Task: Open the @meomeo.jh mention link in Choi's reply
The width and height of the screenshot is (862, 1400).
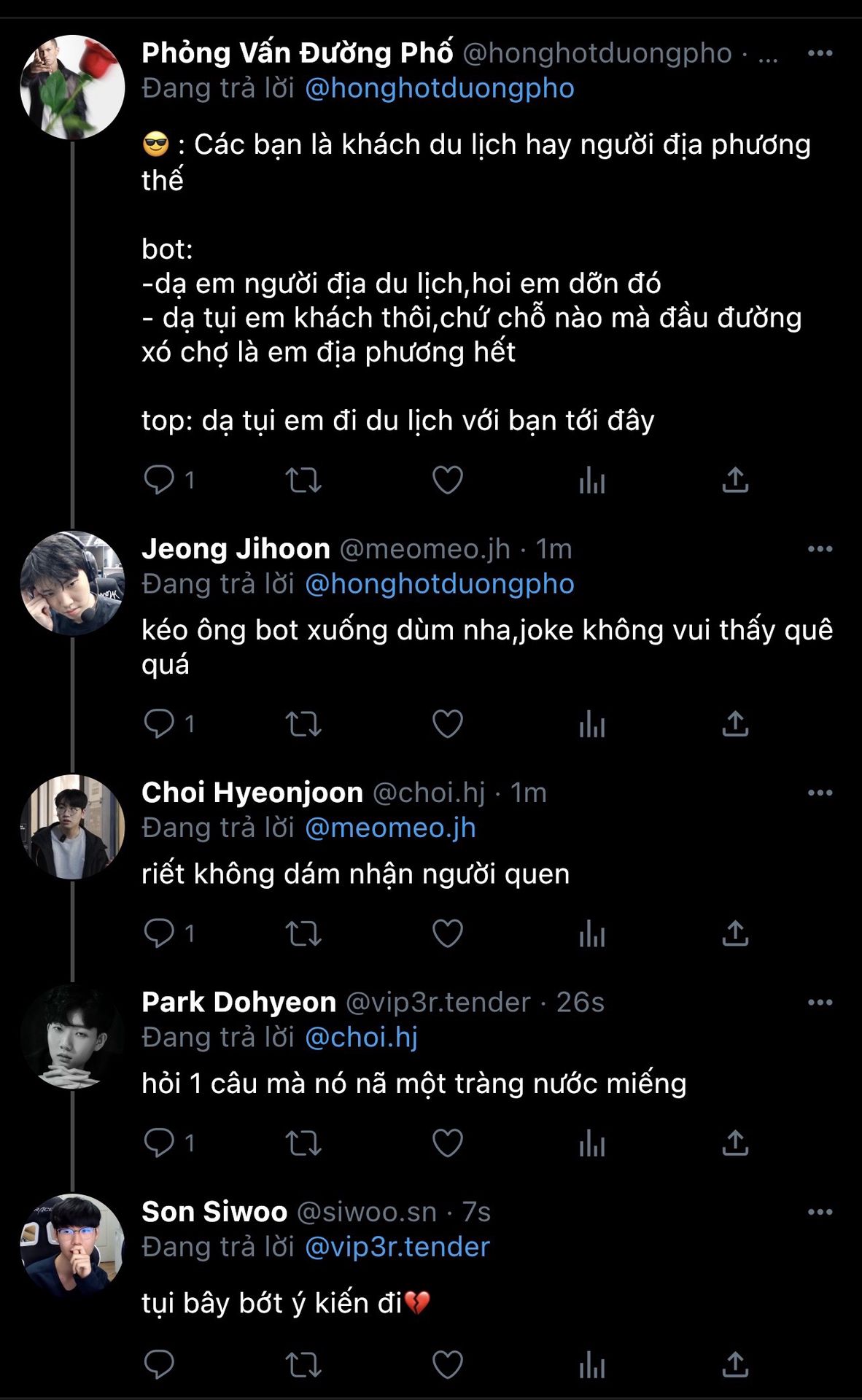Action: point(390,828)
